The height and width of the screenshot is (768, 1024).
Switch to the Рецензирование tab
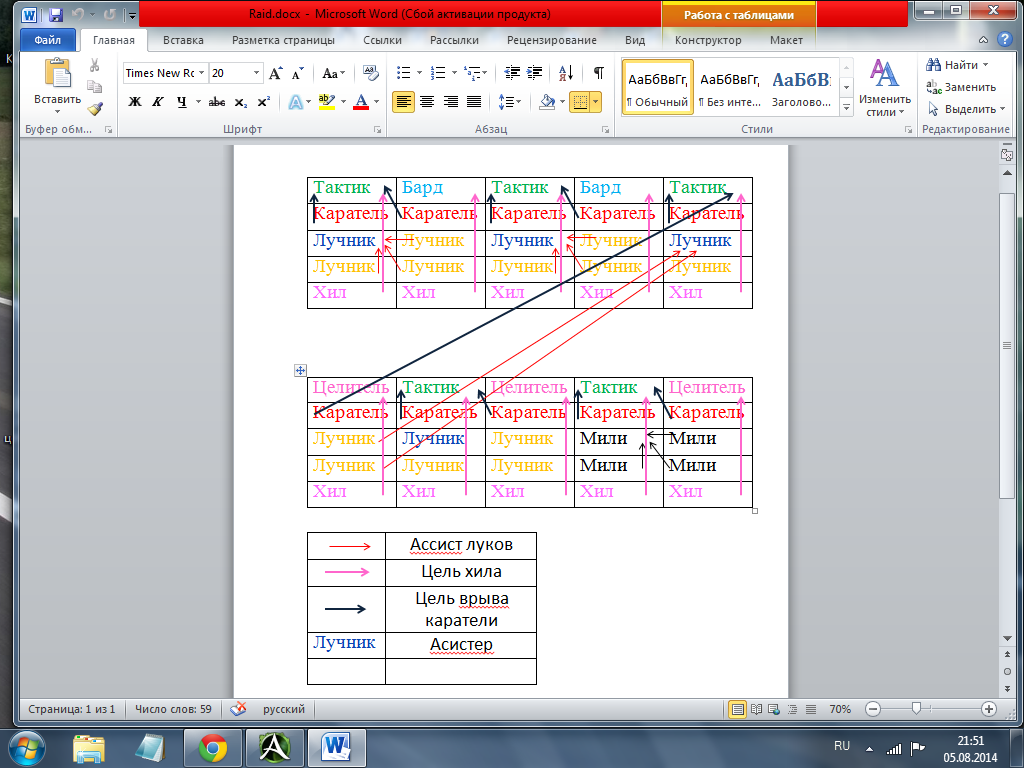pos(552,40)
